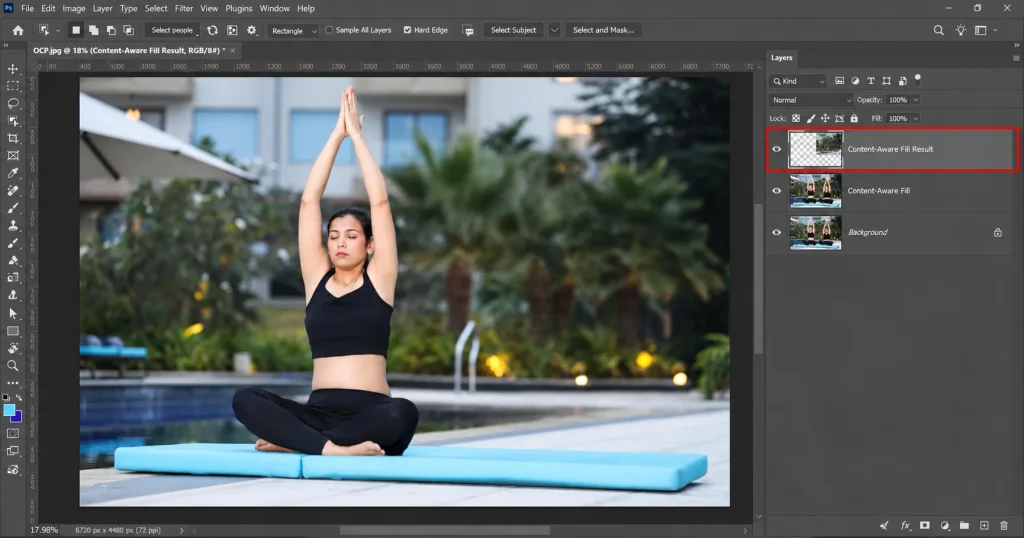Hide the Content-Aware Fill layer
Viewport: 1024px width, 538px height.
(776, 191)
